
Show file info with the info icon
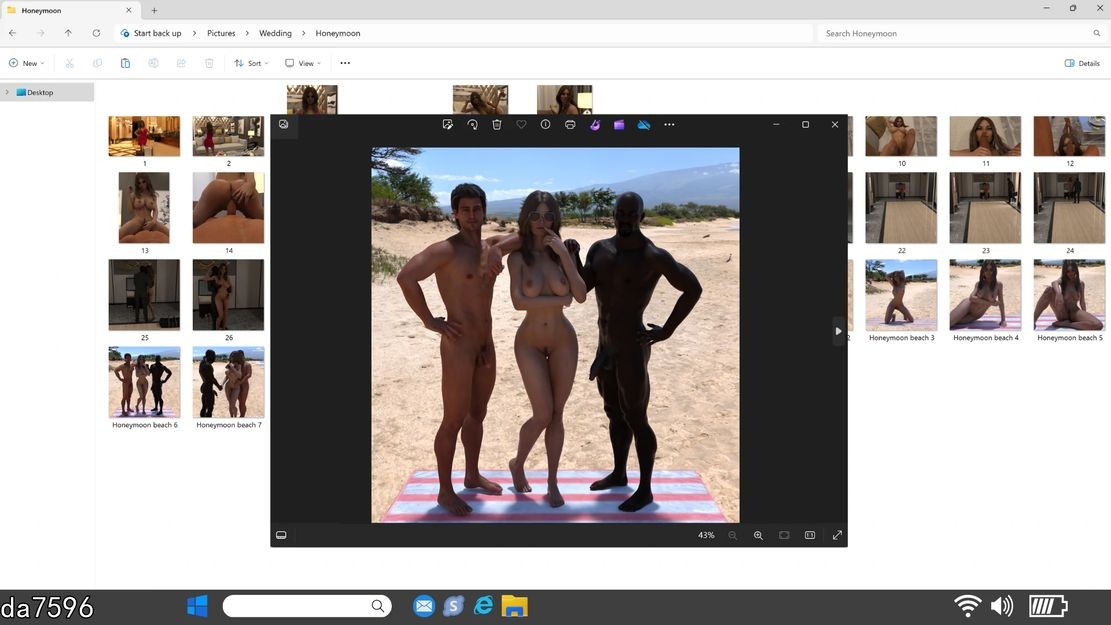[x=546, y=125]
